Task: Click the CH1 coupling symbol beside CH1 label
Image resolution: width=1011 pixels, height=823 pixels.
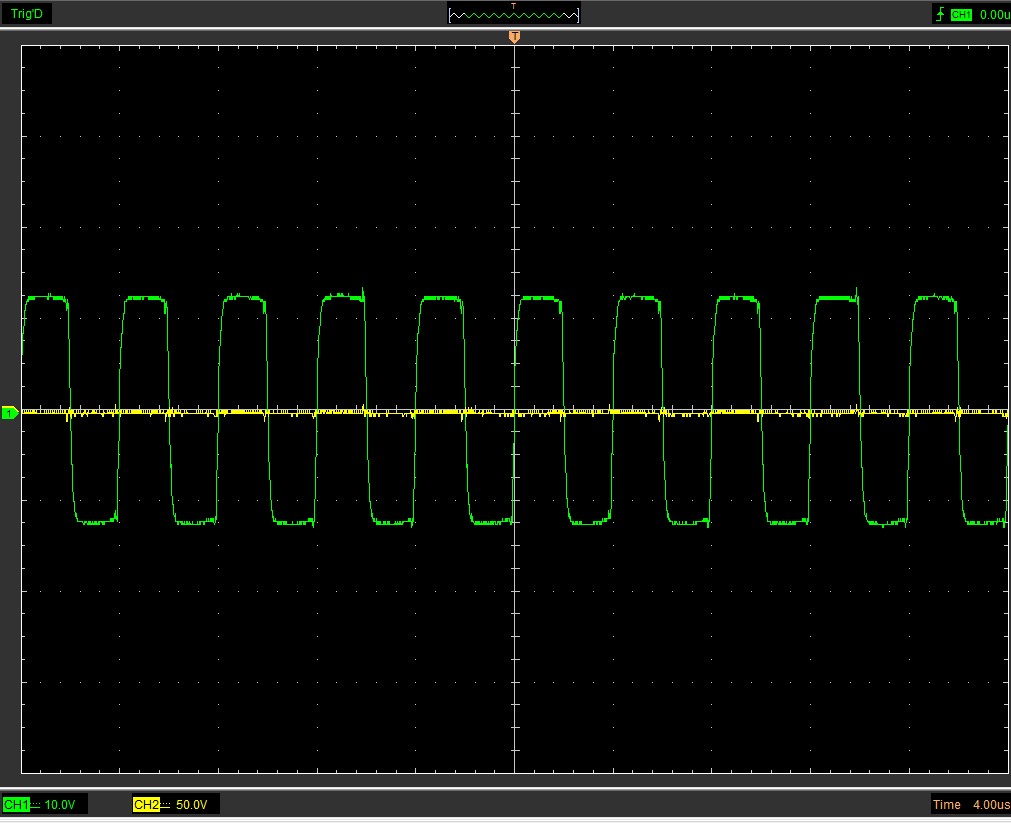Action: coord(35,805)
